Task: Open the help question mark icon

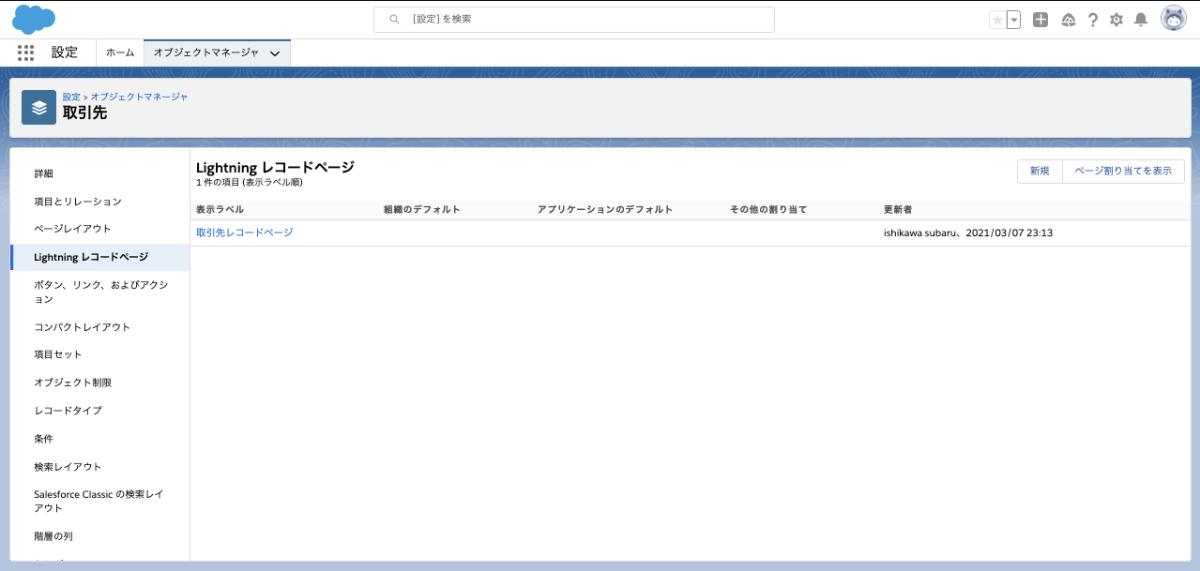Action: click(1093, 20)
